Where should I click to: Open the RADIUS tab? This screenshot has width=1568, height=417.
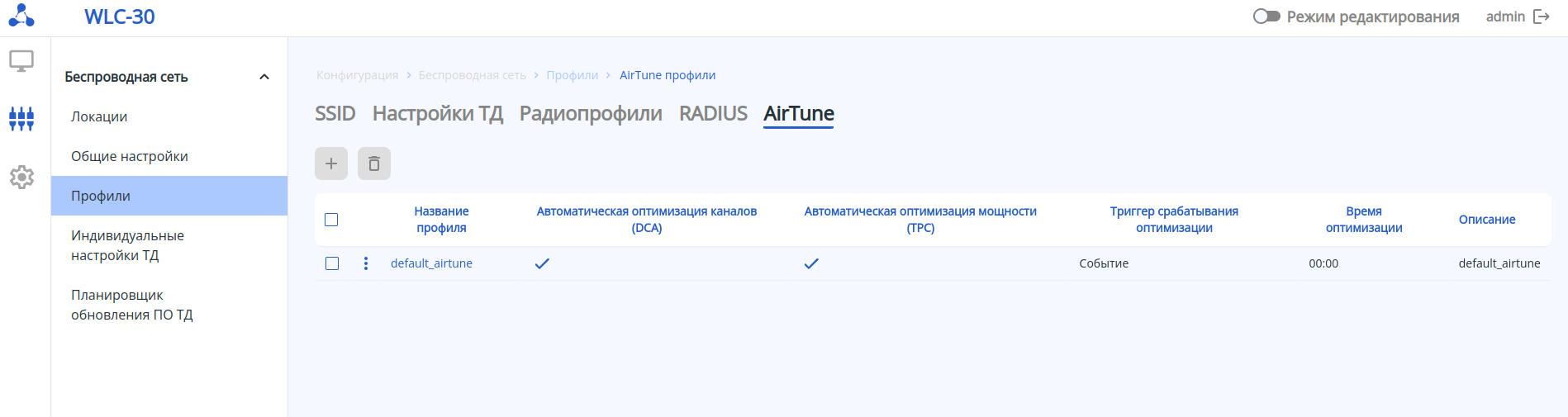pos(713,113)
